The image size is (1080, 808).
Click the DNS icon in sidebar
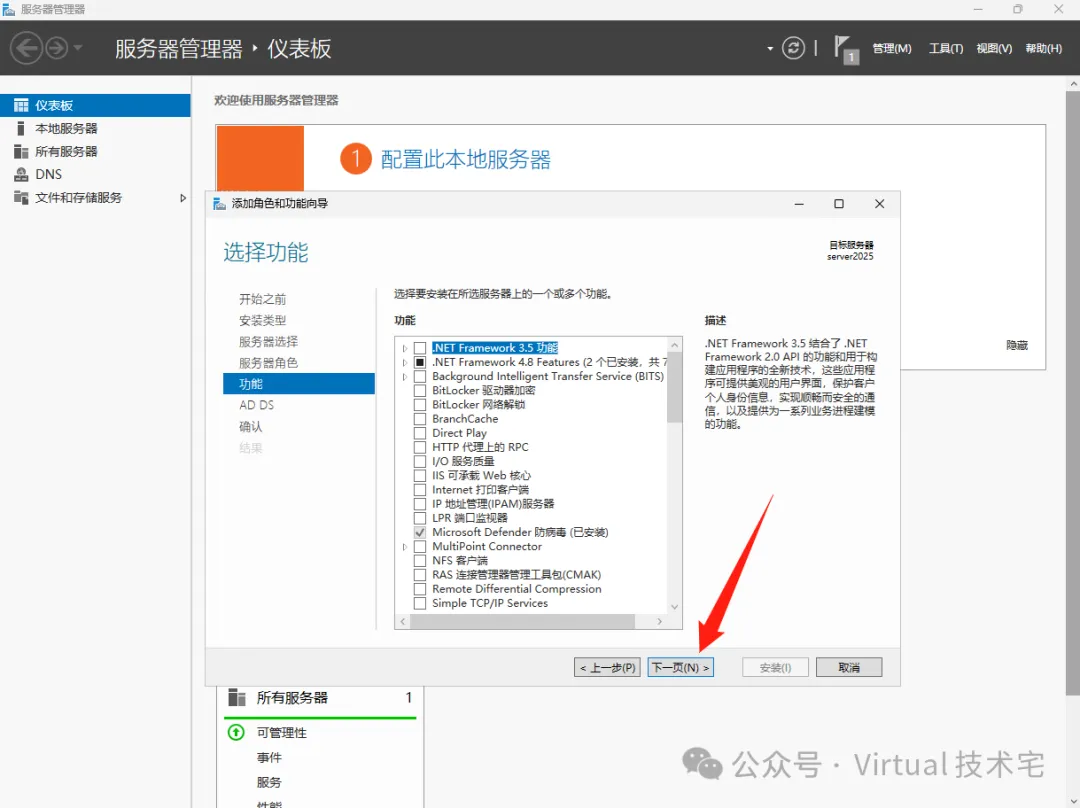pyautogui.click(x=21, y=174)
